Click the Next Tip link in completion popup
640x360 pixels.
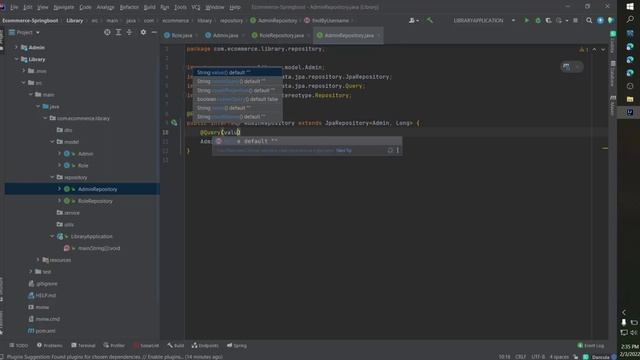click(x=344, y=151)
